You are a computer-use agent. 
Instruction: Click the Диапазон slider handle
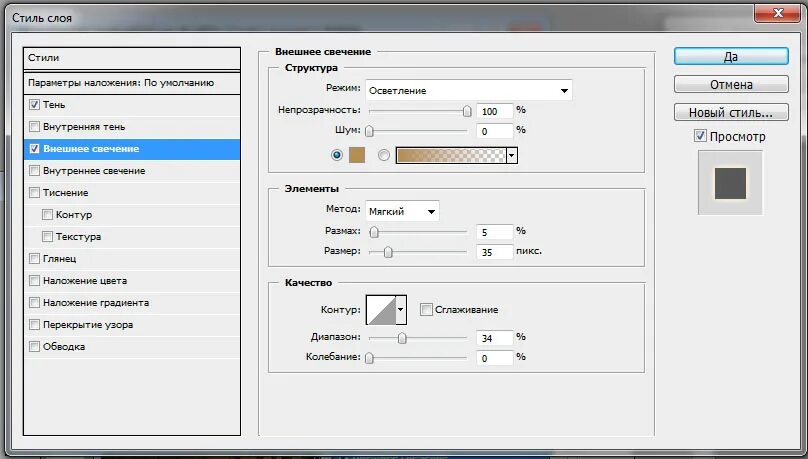(402, 338)
